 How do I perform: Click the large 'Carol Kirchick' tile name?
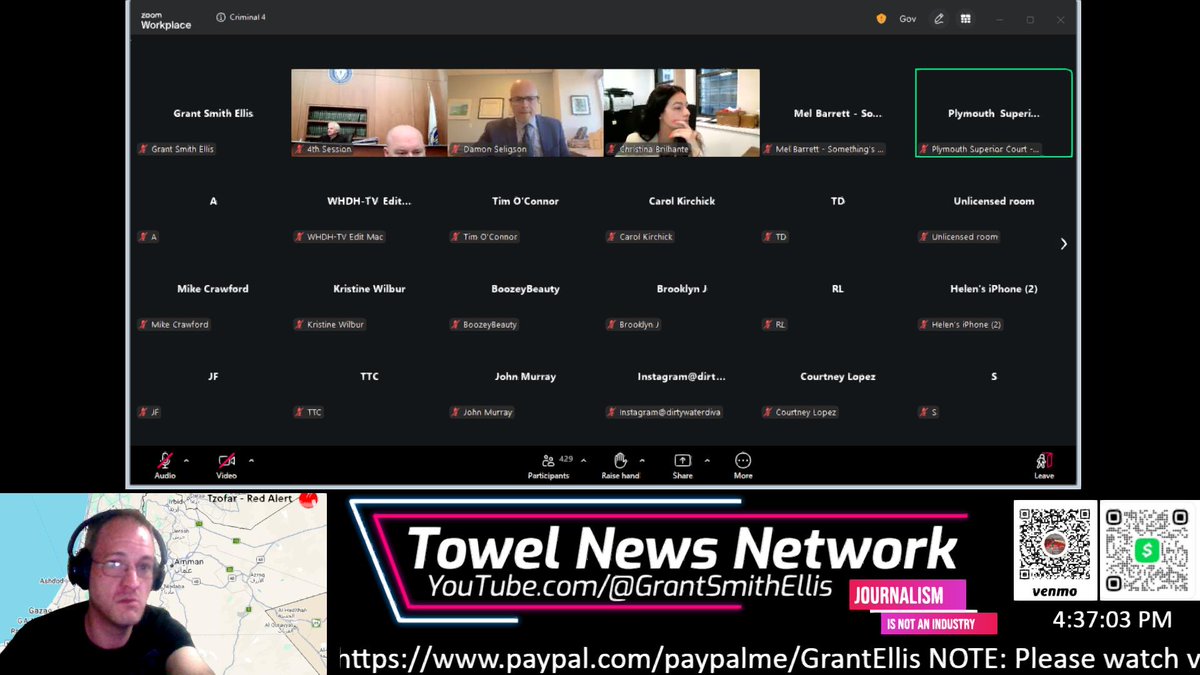[681, 201]
